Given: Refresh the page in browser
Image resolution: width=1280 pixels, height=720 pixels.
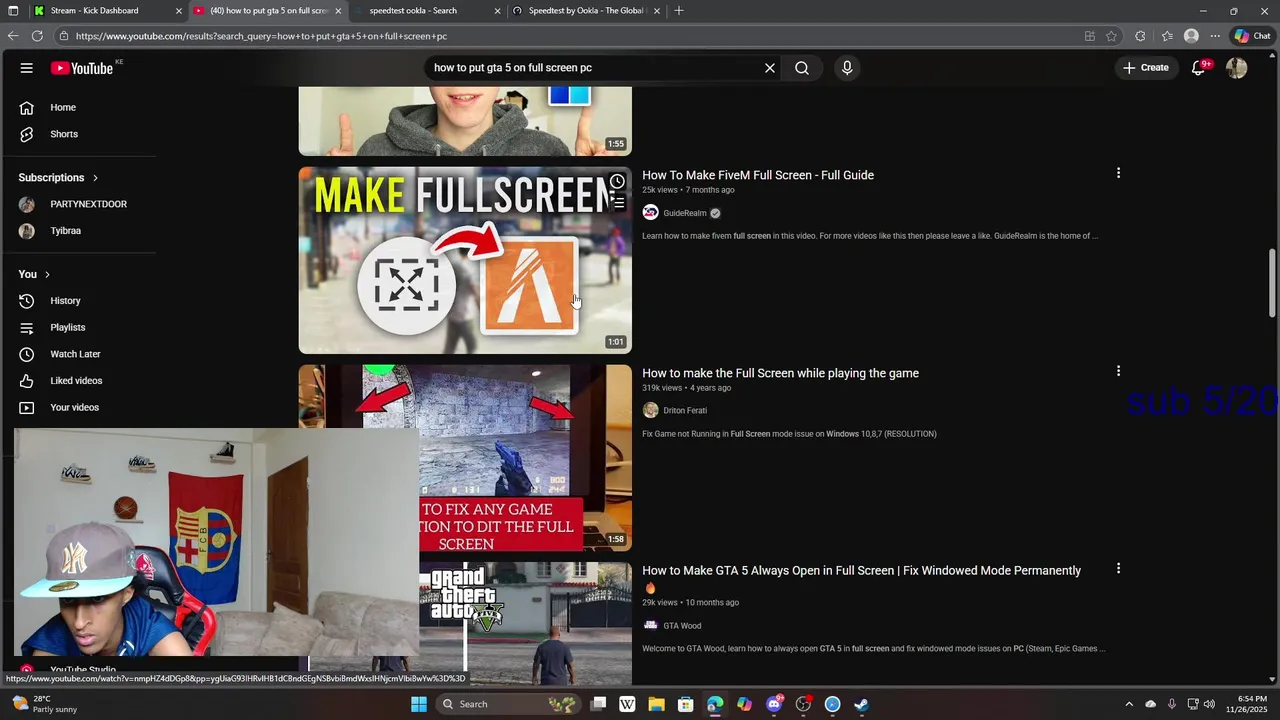Looking at the screenshot, I should click(x=37, y=36).
